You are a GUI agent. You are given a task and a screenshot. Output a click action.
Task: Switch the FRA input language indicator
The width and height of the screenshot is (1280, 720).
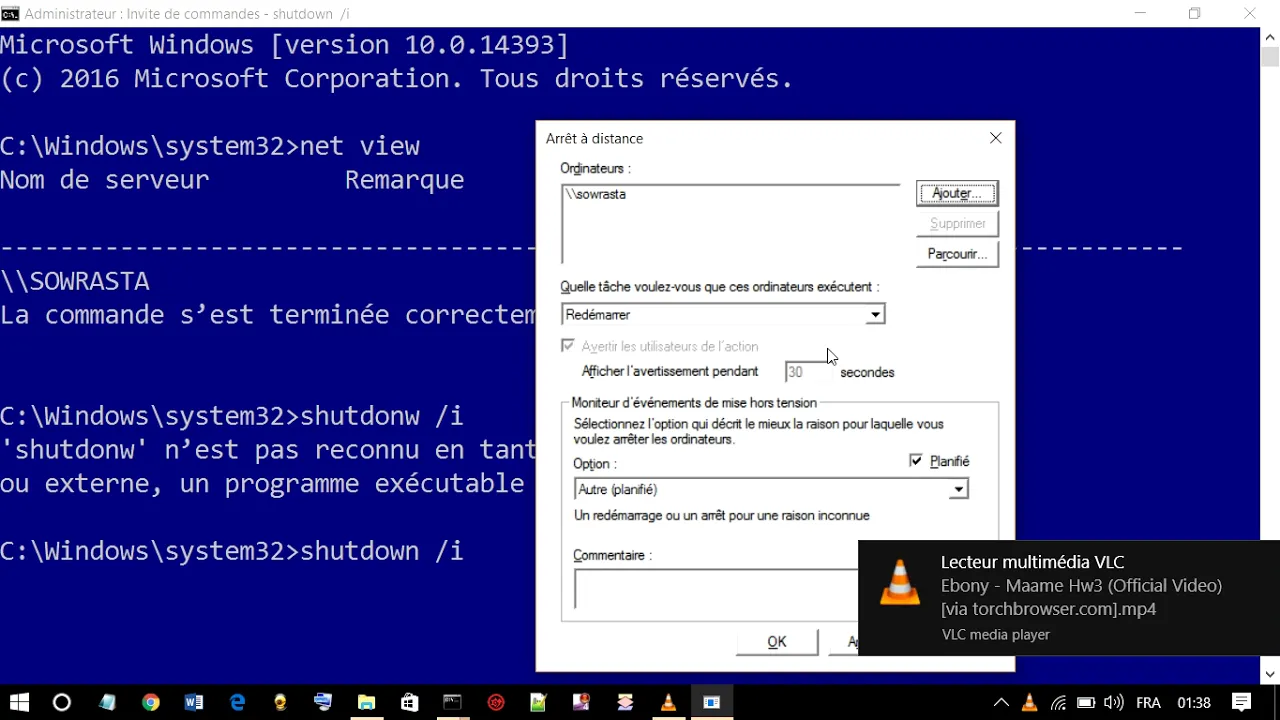pos(1148,703)
